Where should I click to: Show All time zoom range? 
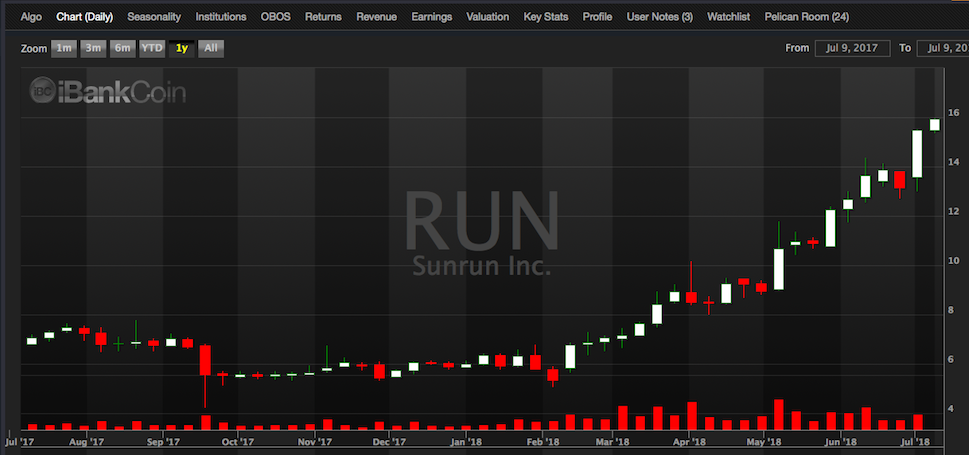(x=211, y=48)
